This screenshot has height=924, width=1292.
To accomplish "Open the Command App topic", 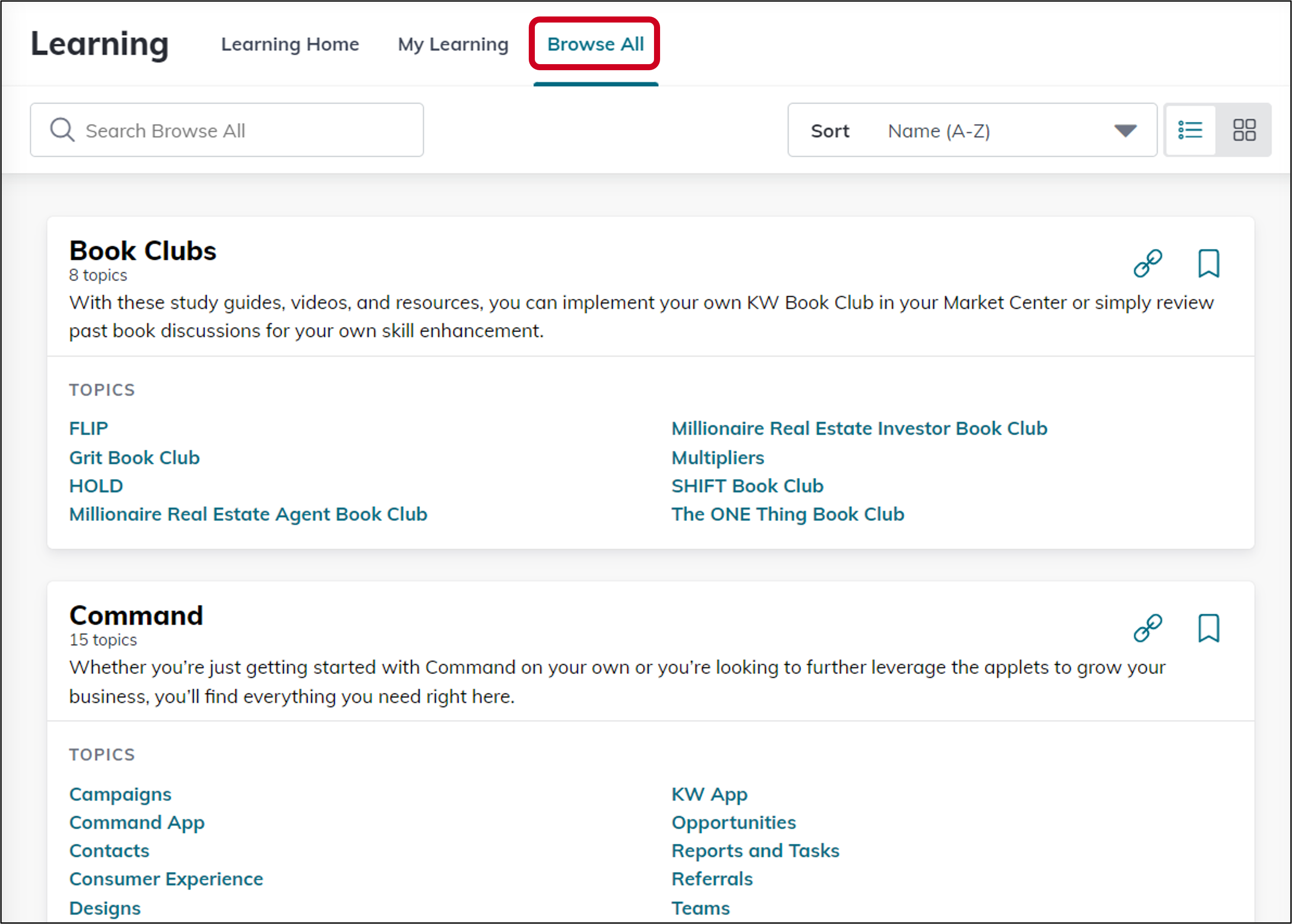I will 137,823.
